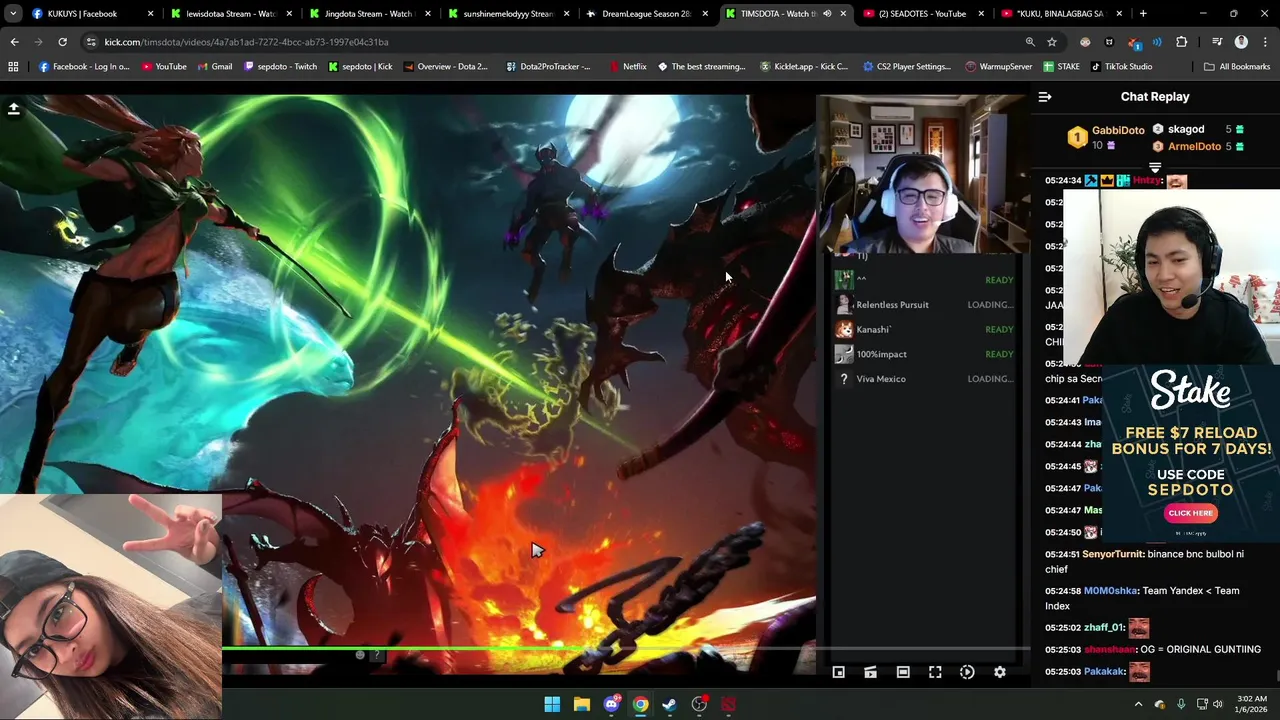Open player settings gear icon

click(999, 672)
